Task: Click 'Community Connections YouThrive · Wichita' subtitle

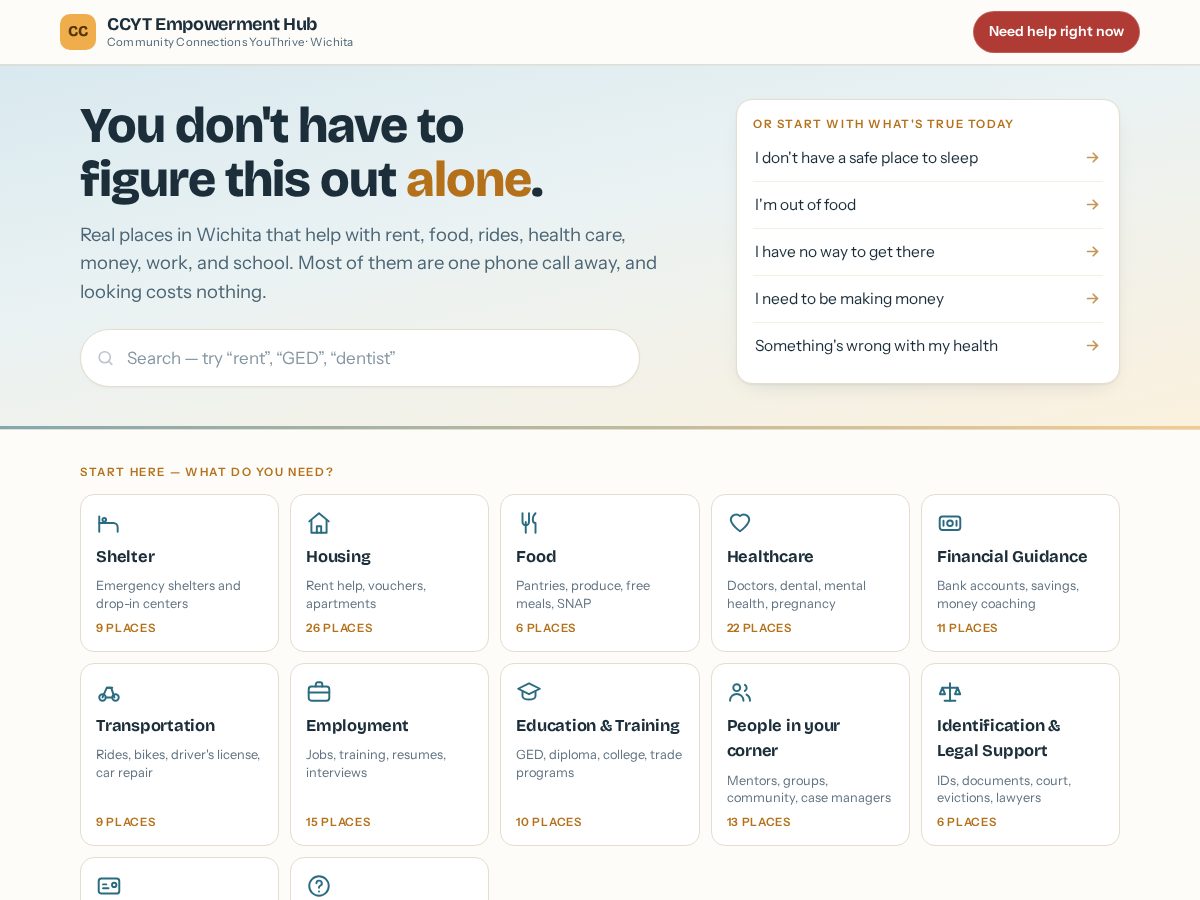Action: click(x=230, y=42)
